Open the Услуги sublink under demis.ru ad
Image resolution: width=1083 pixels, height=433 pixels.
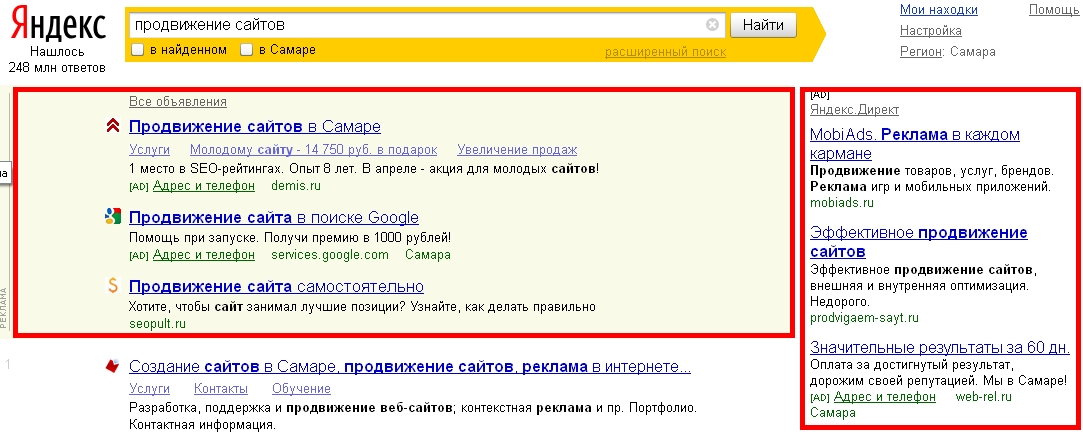click(x=149, y=150)
